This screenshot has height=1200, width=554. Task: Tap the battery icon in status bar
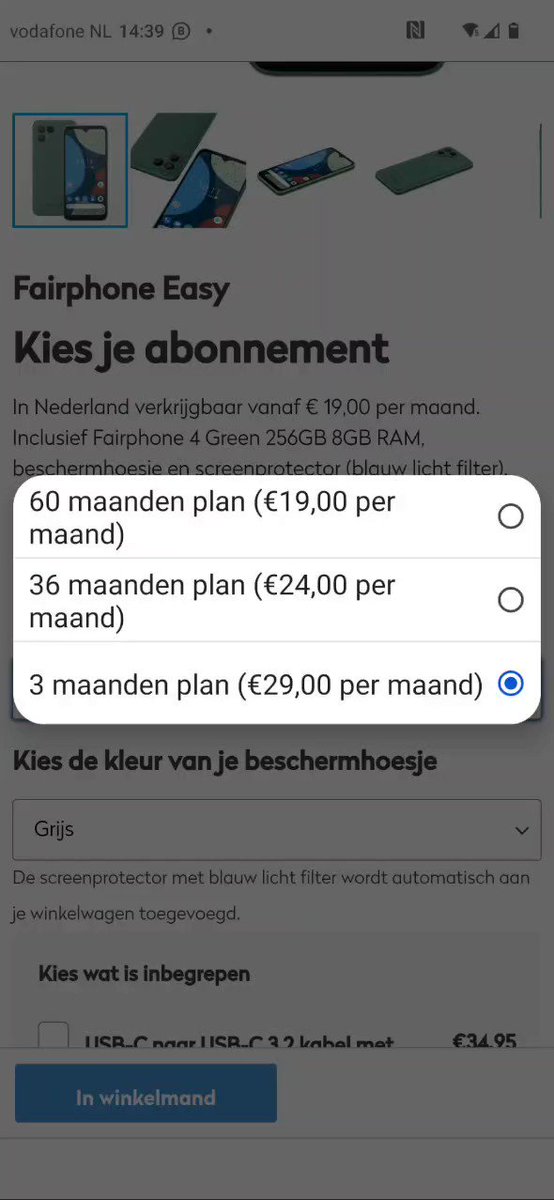click(514, 30)
